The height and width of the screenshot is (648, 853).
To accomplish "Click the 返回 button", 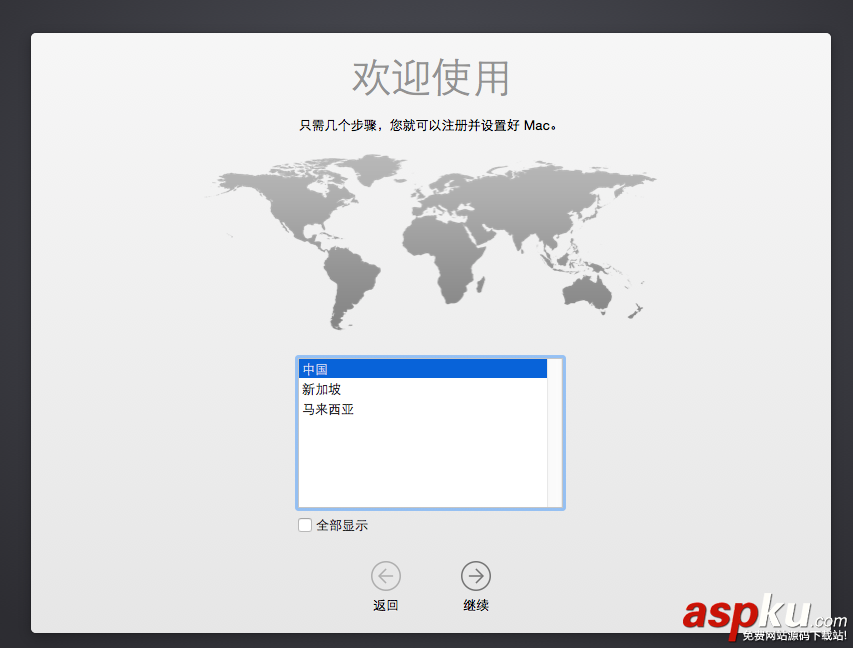I will 386,605.
